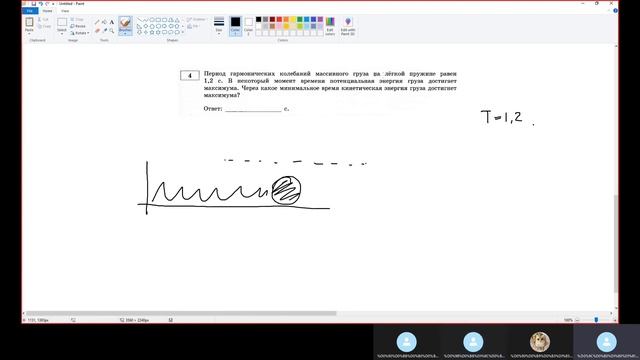
Task: Select the Eraser tool
Action: pos(97,31)
